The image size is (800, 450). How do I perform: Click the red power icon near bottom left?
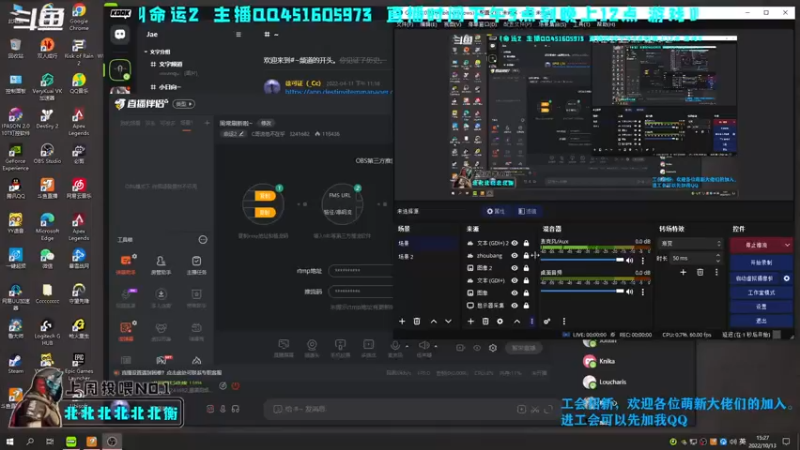pos(236,386)
